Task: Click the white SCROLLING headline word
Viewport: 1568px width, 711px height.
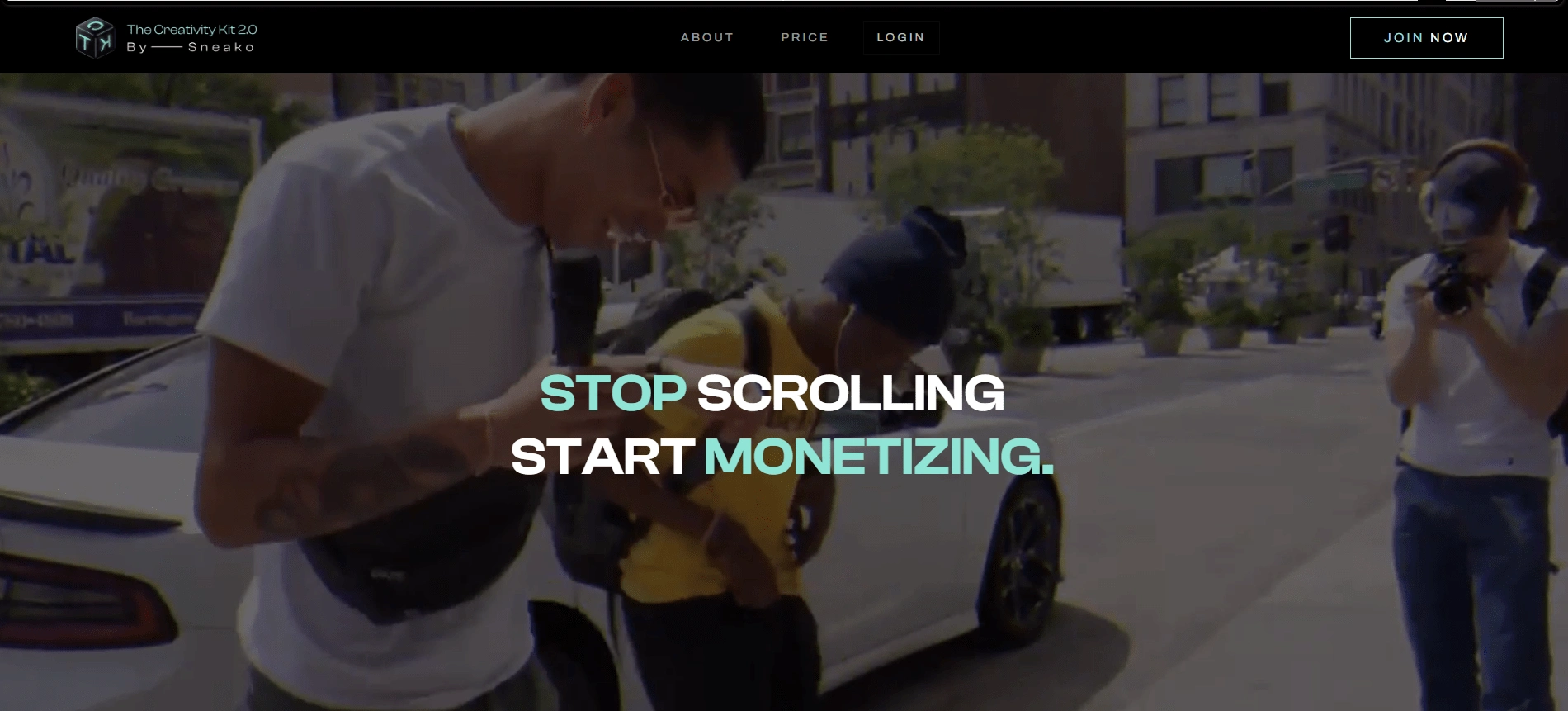Action: pyautogui.click(x=851, y=393)
